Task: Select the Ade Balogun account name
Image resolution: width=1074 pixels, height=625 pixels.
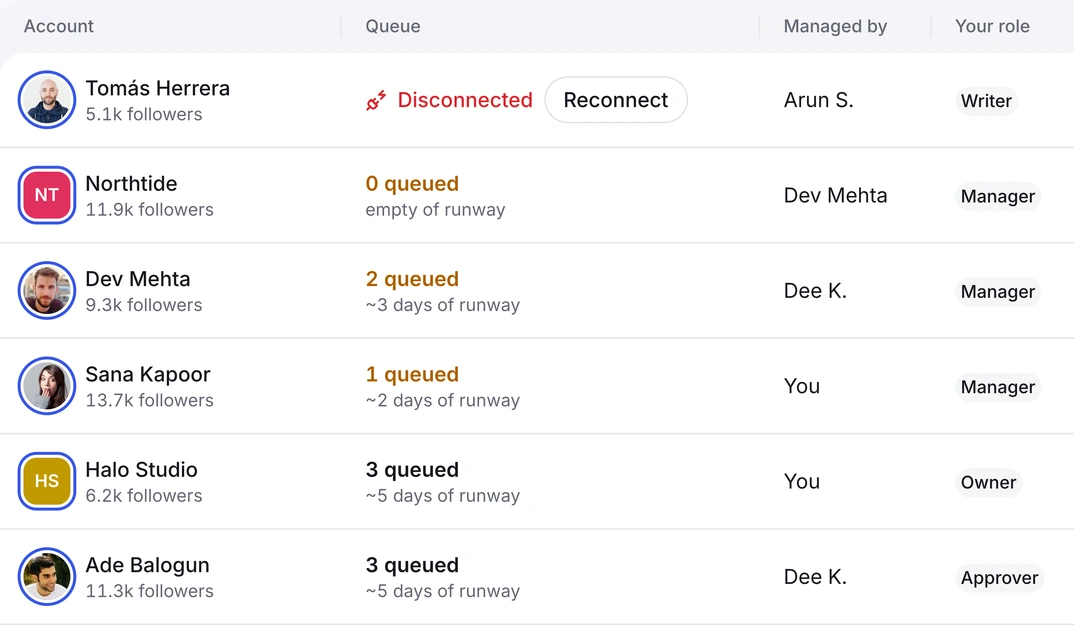Action: (147, 565)
